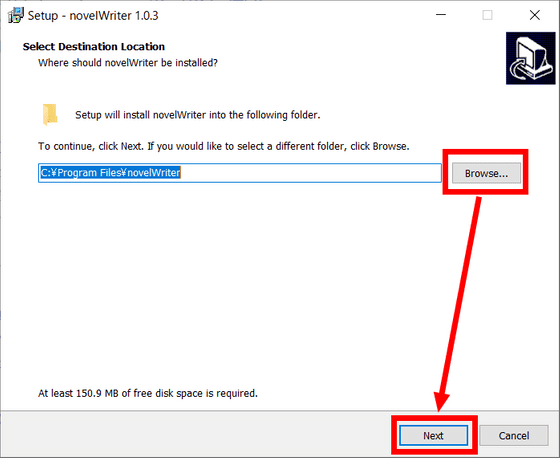Click Next to continue installation
The image size is (560, 458).
tap(433, 435)
